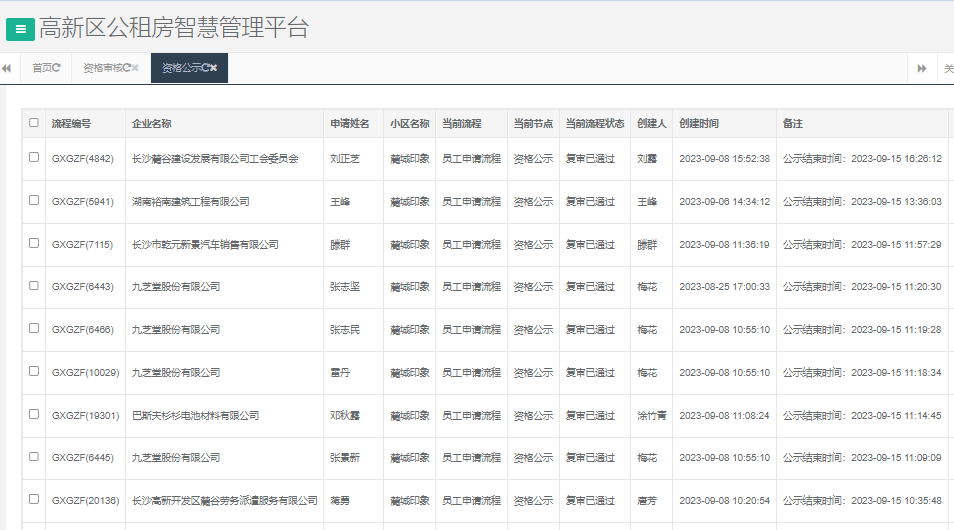Screen dimensions: 954x530
Task: Check the row GXGZF(7115) checkbox
Action: (x=34, y=243)
